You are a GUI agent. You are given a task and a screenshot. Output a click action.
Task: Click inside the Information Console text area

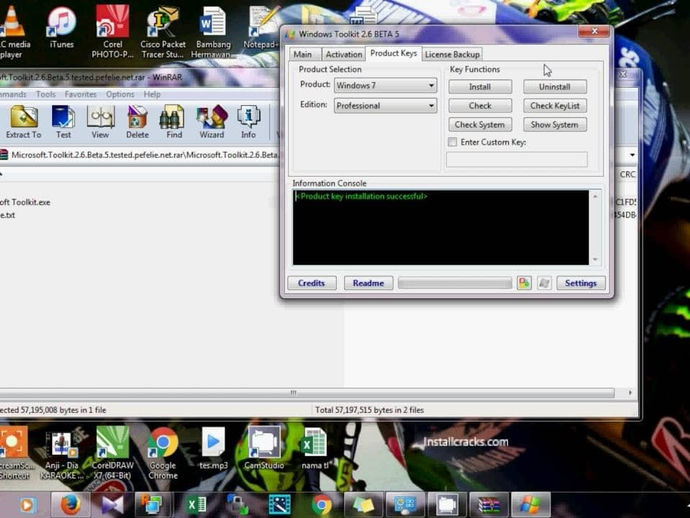[x=441, y=228]
